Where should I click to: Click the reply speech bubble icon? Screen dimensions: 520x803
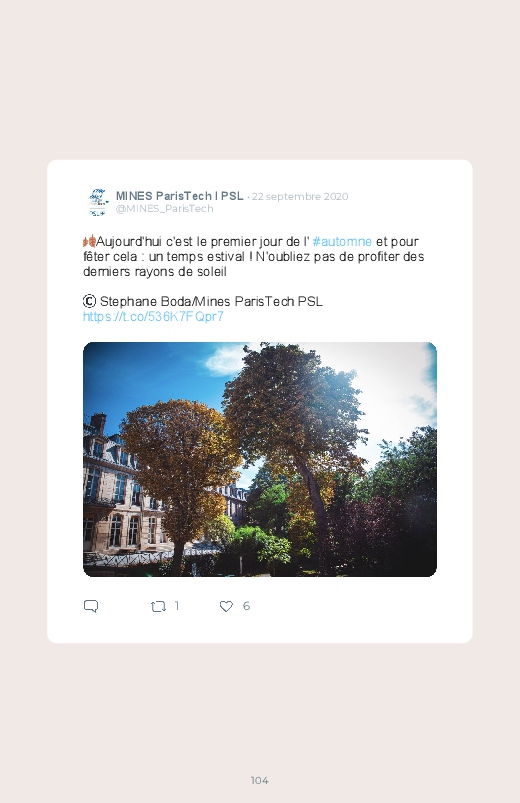[91, 606]
